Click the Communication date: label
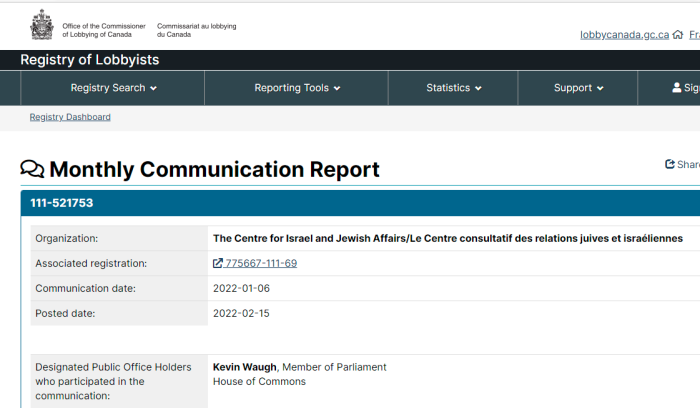Viewport: 700px width, 408px height. [x=85, y=288]
